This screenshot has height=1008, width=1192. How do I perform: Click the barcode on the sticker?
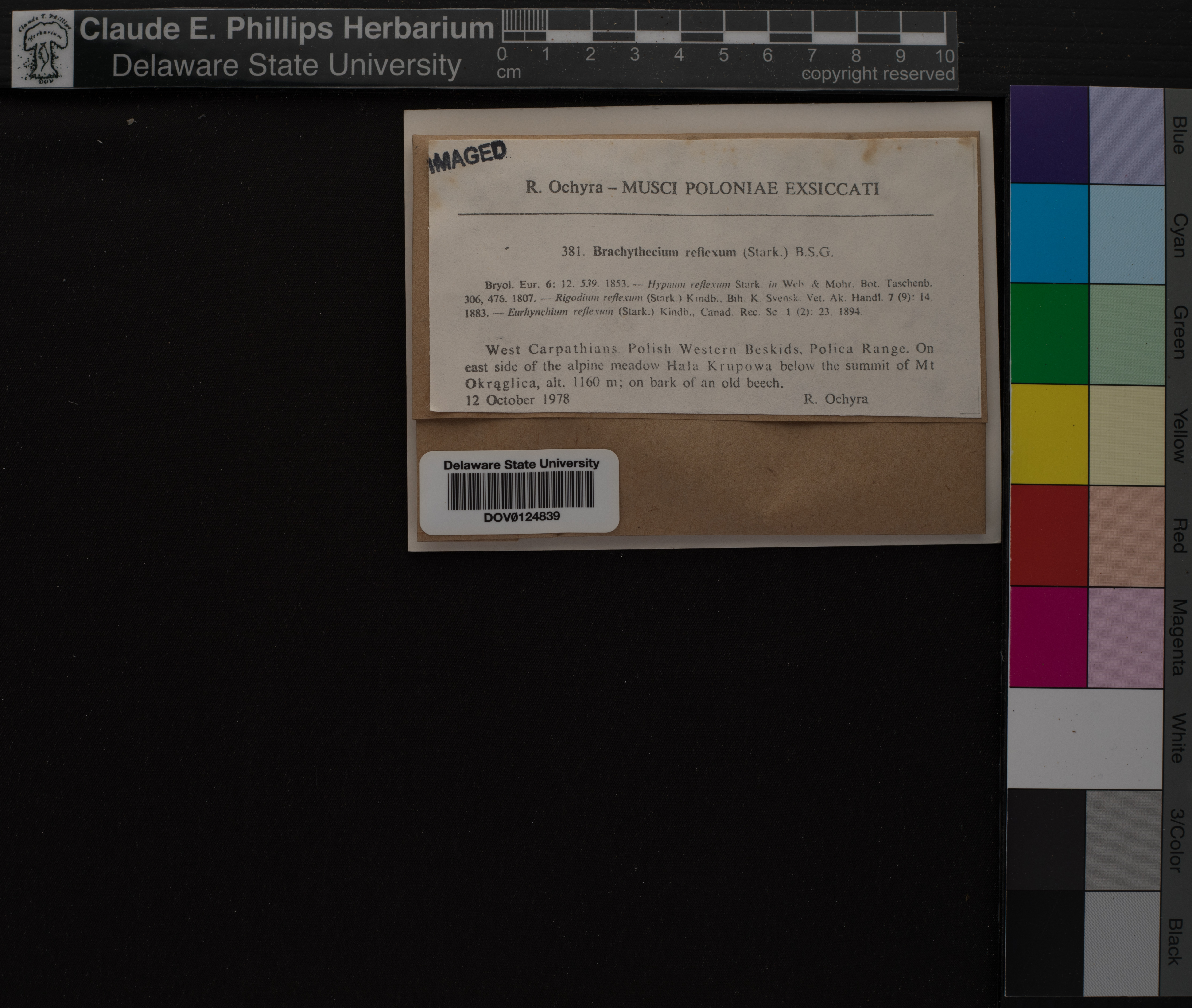(x=520, y=490)
